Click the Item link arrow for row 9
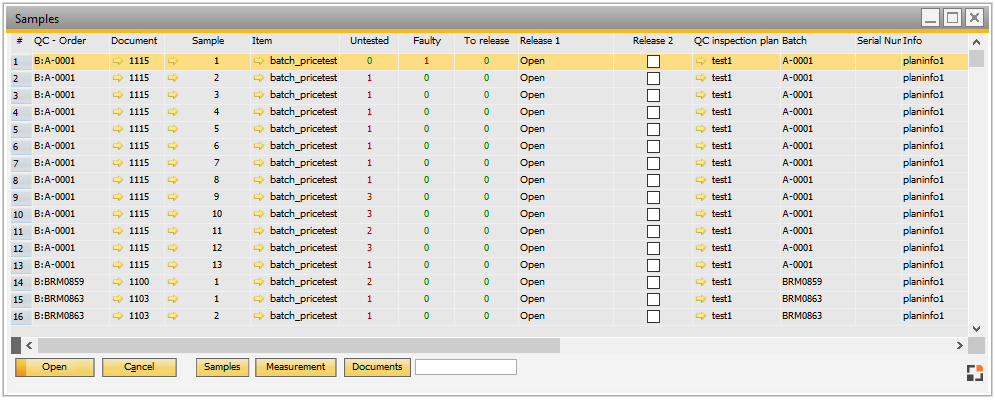995x401 pixels. click(x=259, y=197)
